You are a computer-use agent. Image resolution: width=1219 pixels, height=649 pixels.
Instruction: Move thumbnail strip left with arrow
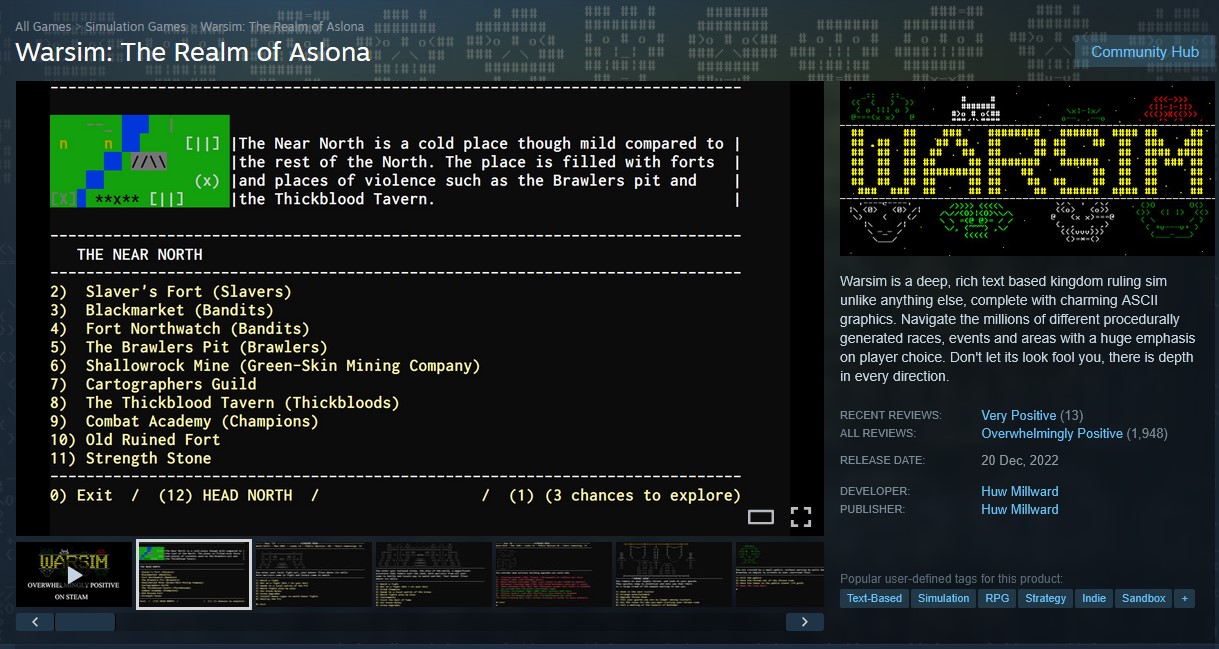[x=35, y=622]
